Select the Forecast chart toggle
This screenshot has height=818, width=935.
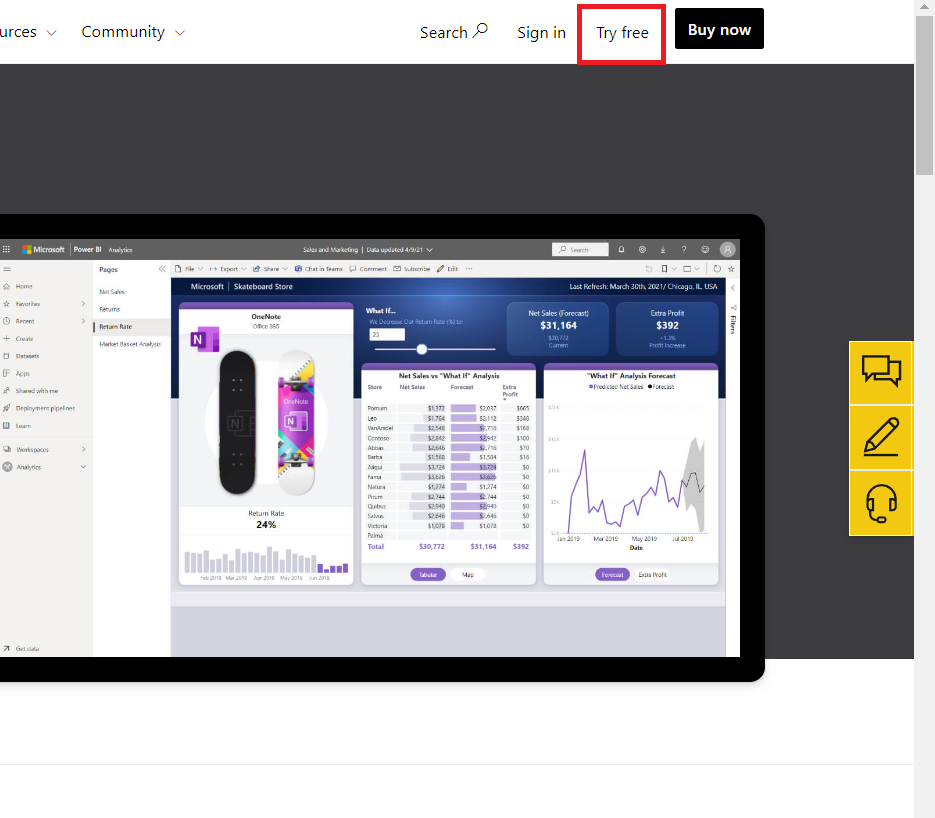[612, 575]
